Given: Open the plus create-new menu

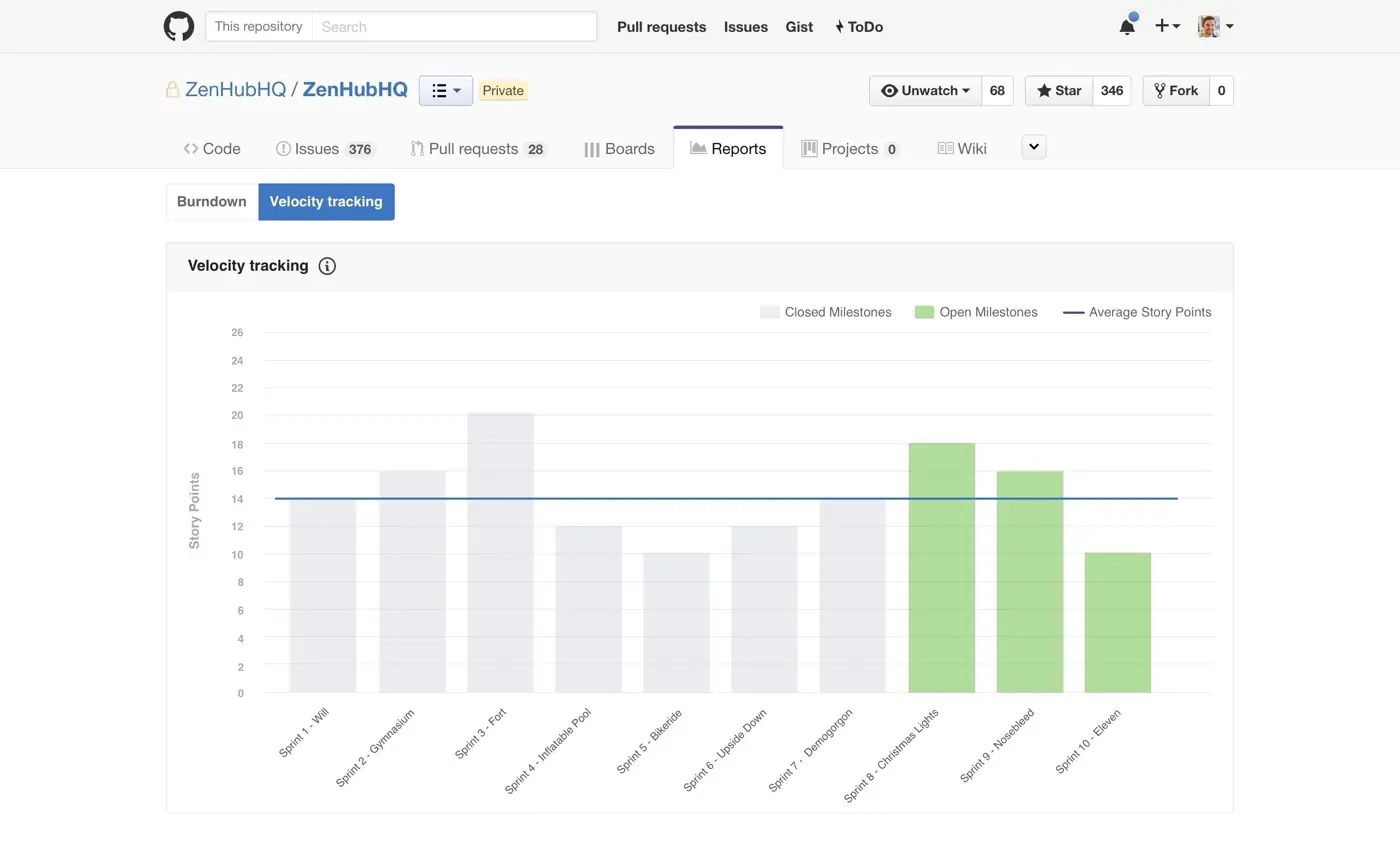Looking at the screenshot, I should (1167, 26).
